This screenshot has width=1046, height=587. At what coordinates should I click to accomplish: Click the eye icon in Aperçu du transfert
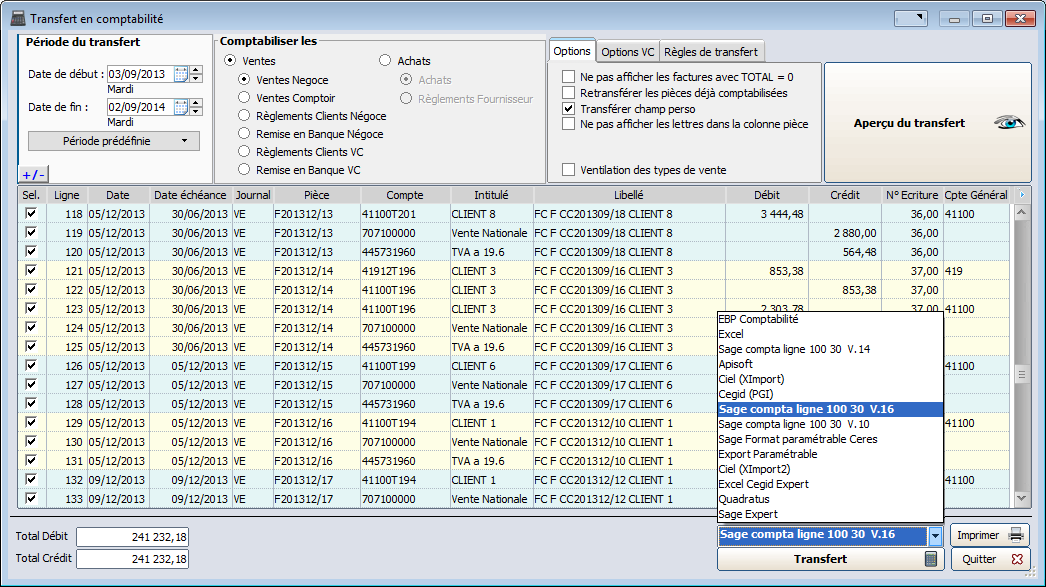pos(1009,123)
